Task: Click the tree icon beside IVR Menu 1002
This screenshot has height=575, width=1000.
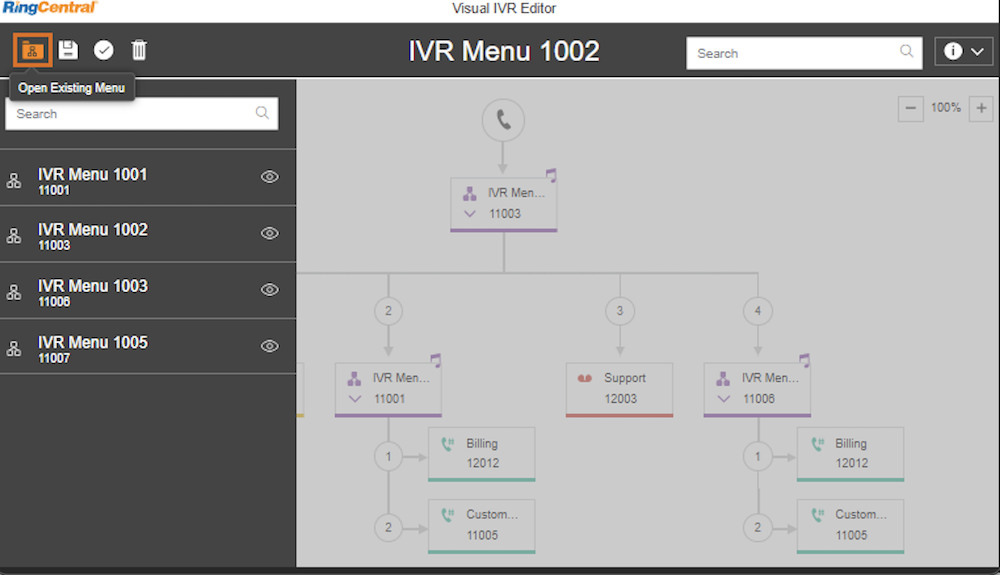Action: (13, 236)
